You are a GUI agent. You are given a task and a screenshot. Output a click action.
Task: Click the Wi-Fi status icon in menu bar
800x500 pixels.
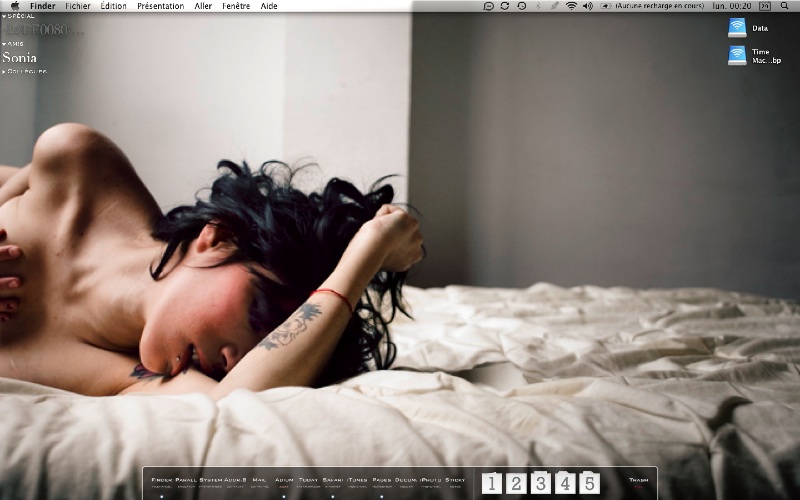571,6
